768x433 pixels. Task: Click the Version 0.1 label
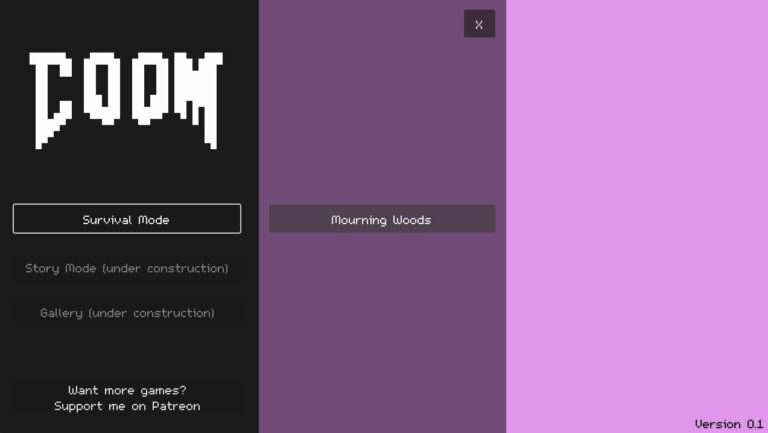coord(728,424)
